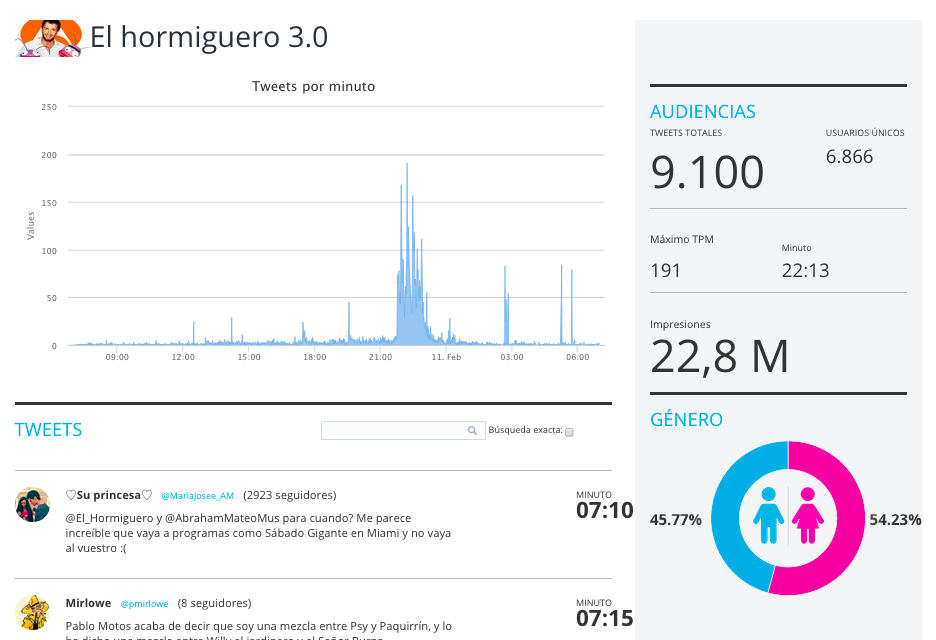The width and height of the screenshot is (936, 640).
Task: Click the Tweets por minuto chart title
Action: tap(313, 87)
